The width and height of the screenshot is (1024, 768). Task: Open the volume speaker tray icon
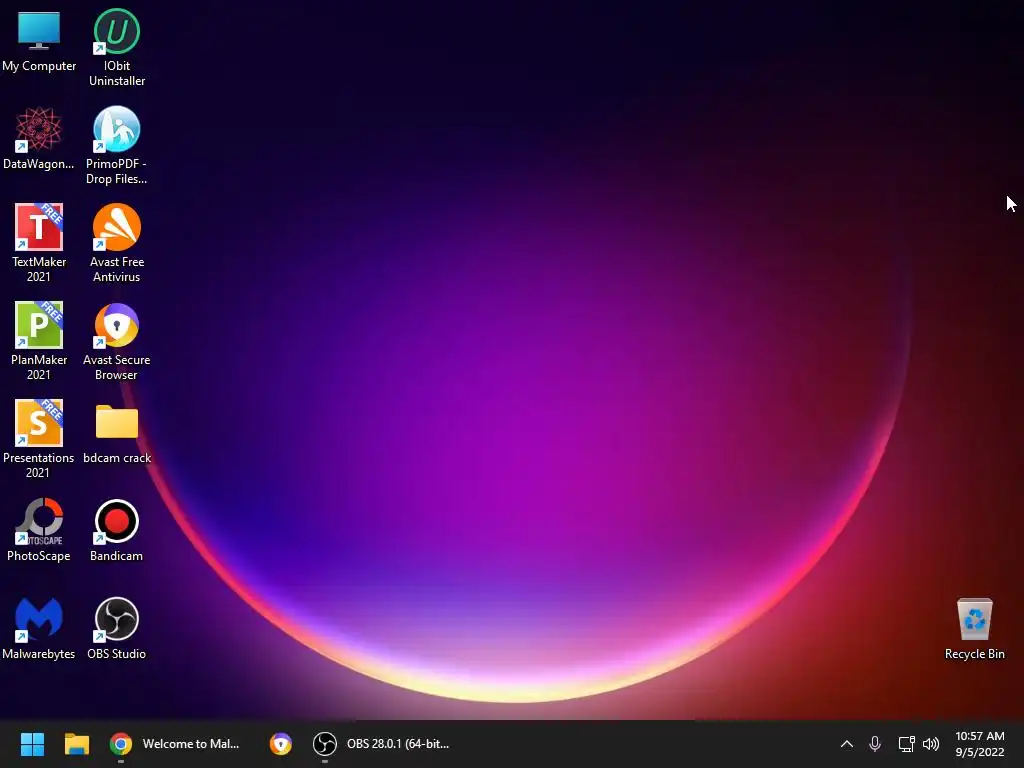[931, 744]
